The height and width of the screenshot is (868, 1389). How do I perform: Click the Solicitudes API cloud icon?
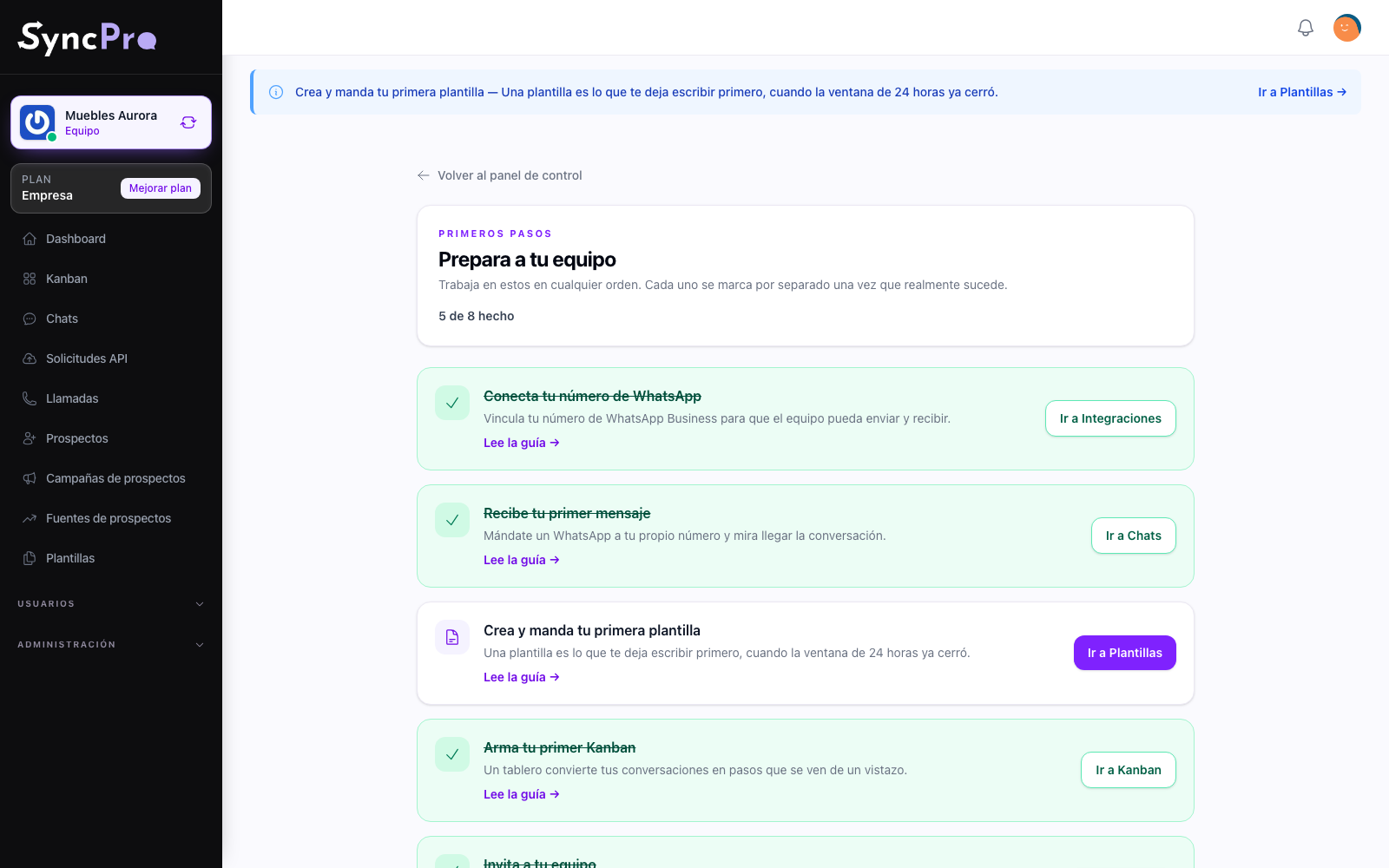[x=30, y=358]
